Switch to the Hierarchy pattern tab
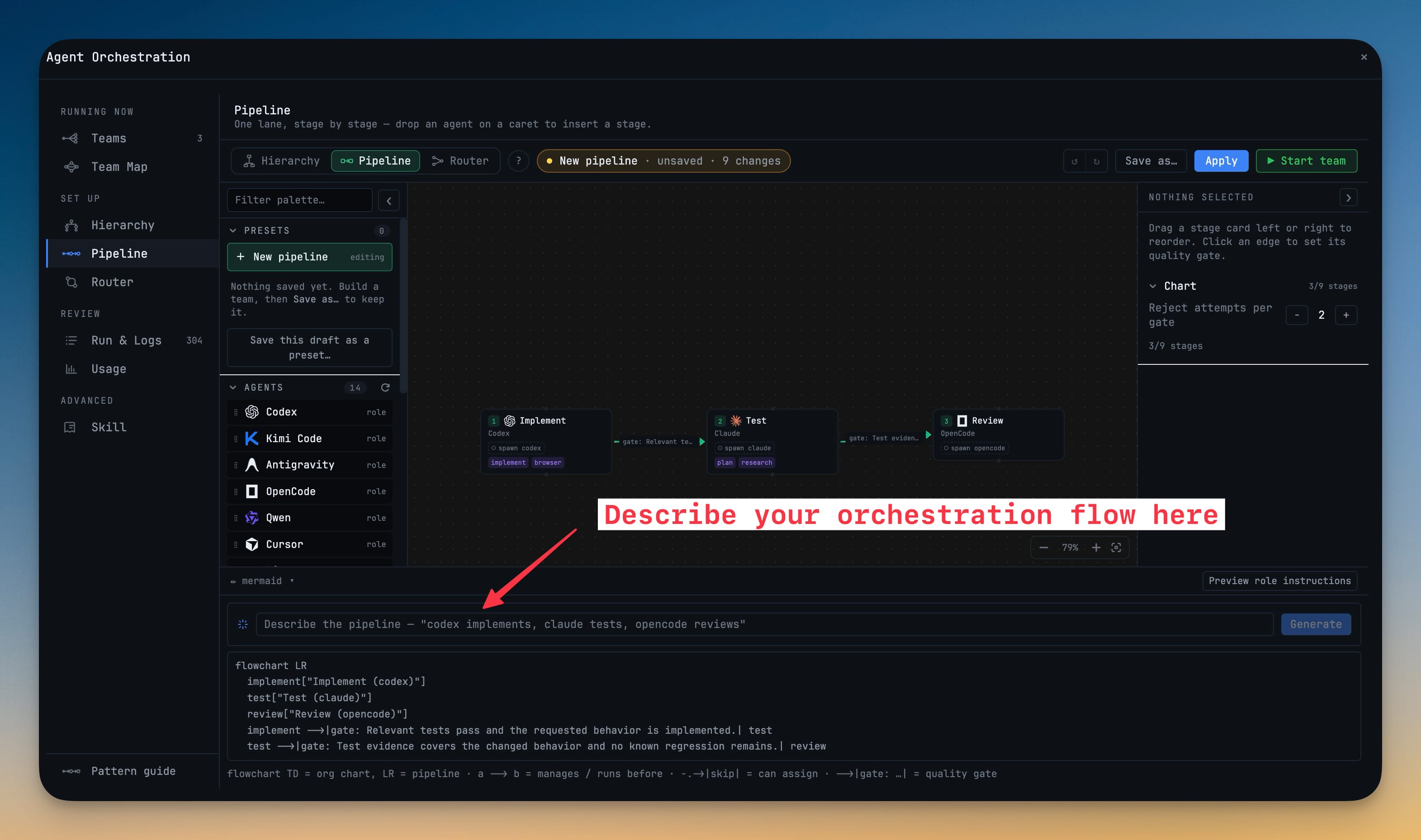 281,161
